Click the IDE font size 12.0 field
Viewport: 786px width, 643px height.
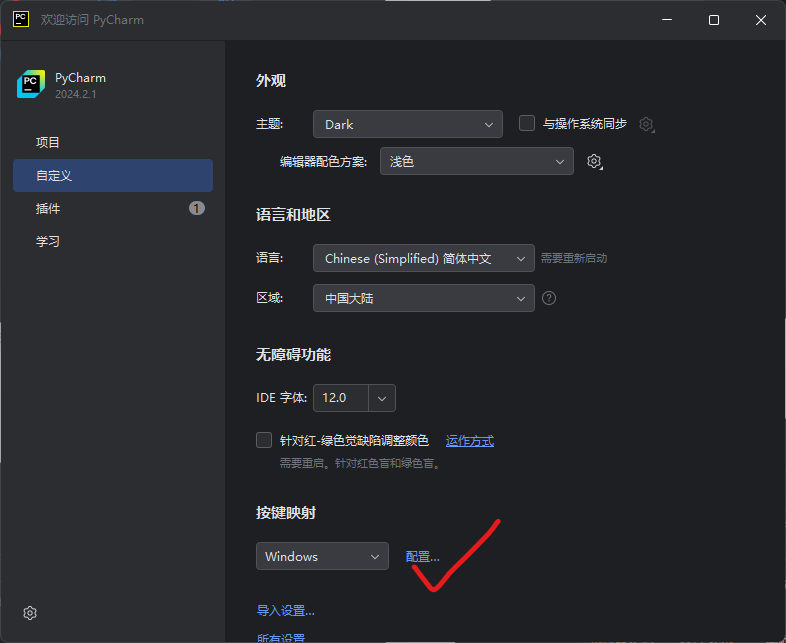coord(341,398)
